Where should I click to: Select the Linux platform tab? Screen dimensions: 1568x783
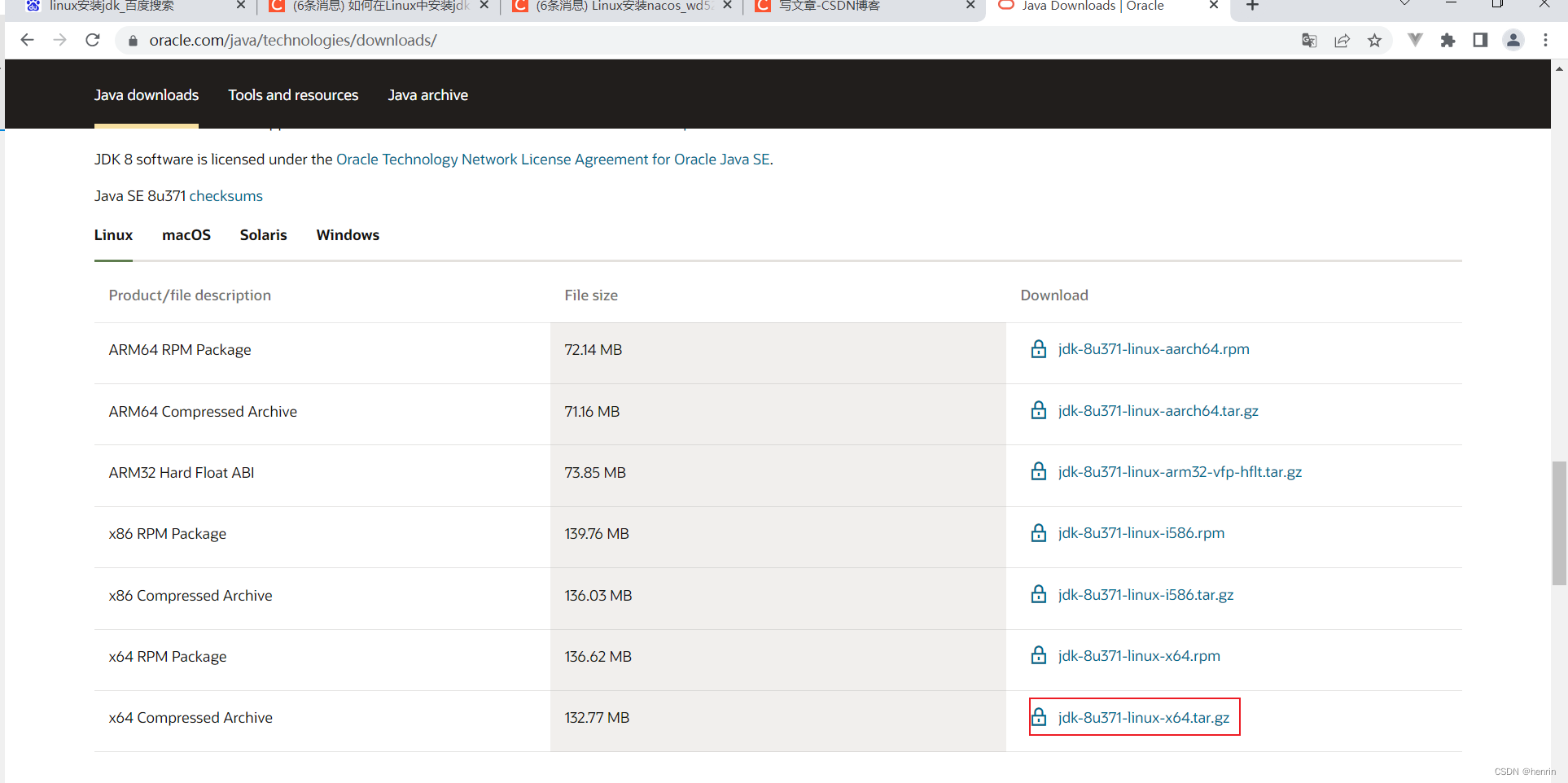coord(113,235)
